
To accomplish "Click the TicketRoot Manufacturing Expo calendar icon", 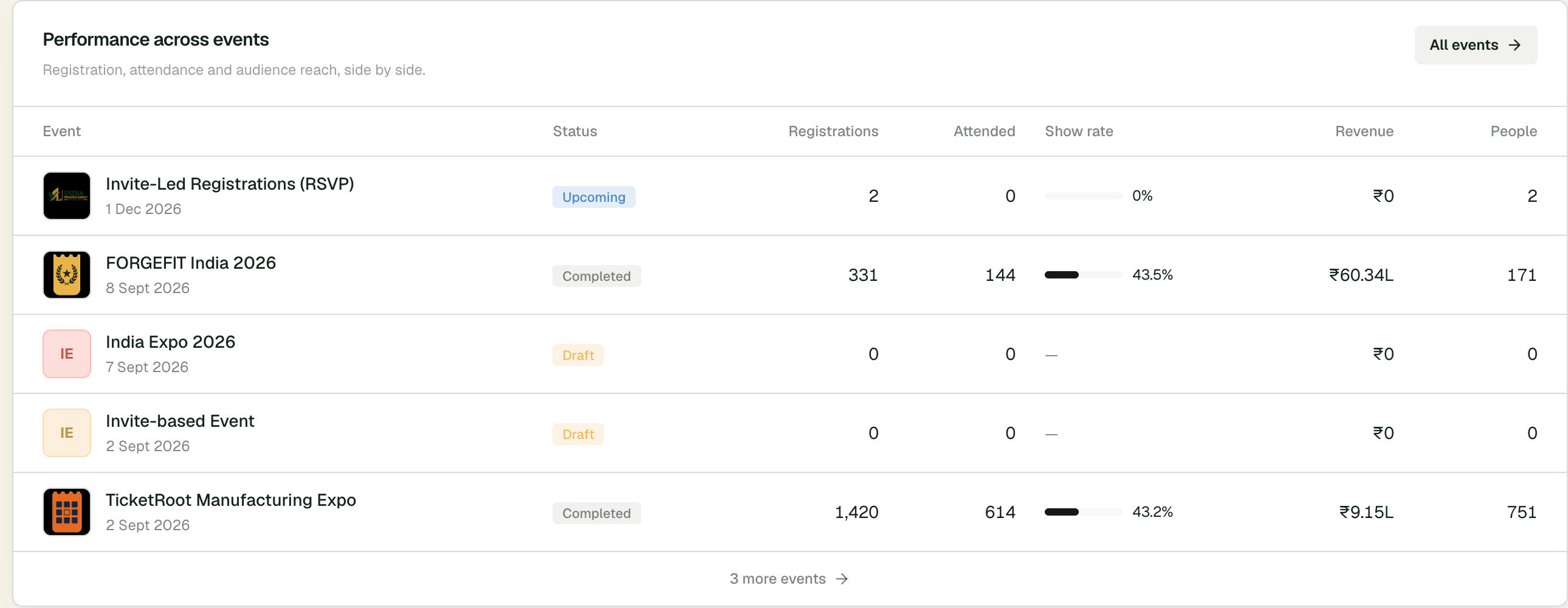I will 67,512.
